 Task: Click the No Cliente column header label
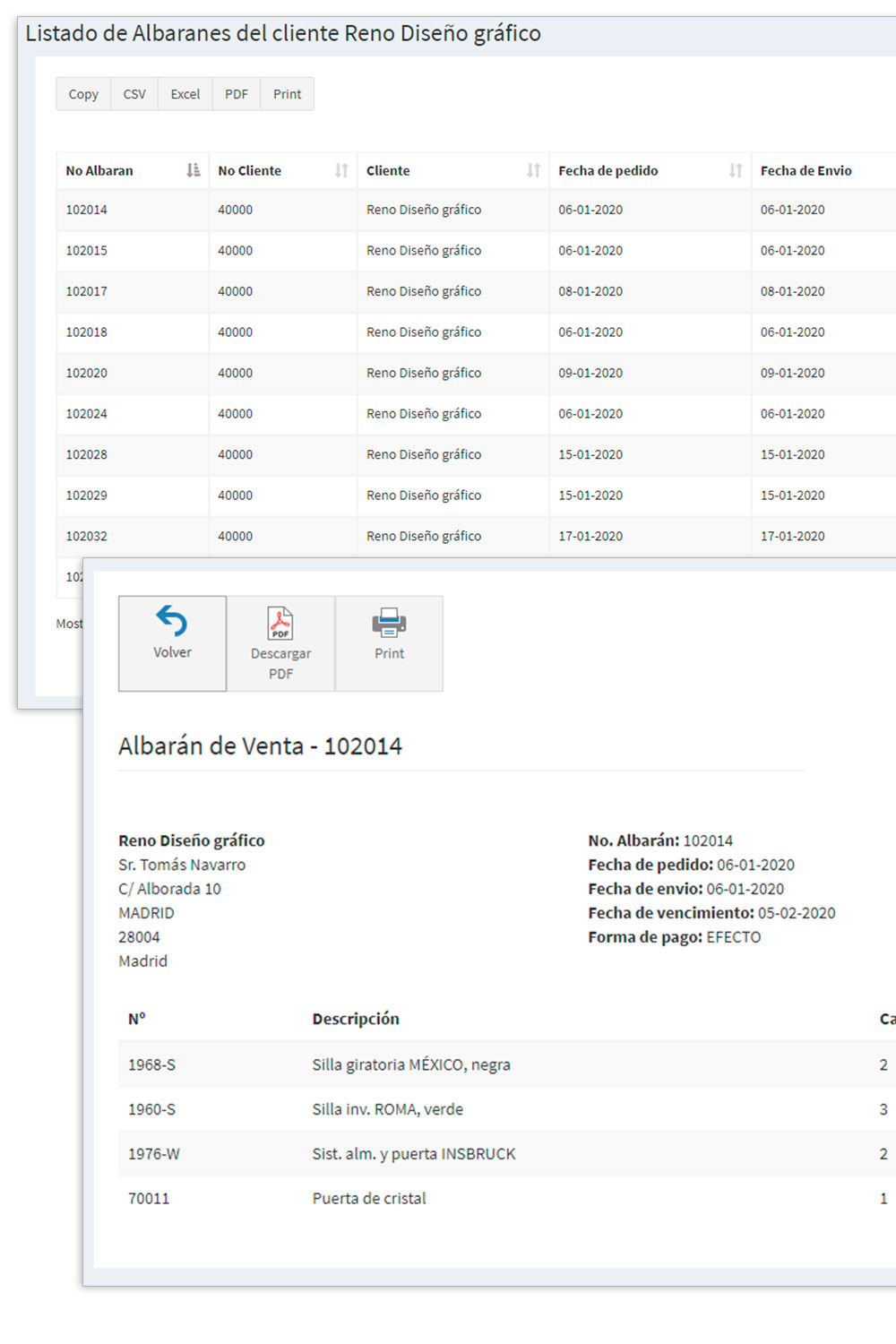tap(250, 170)
